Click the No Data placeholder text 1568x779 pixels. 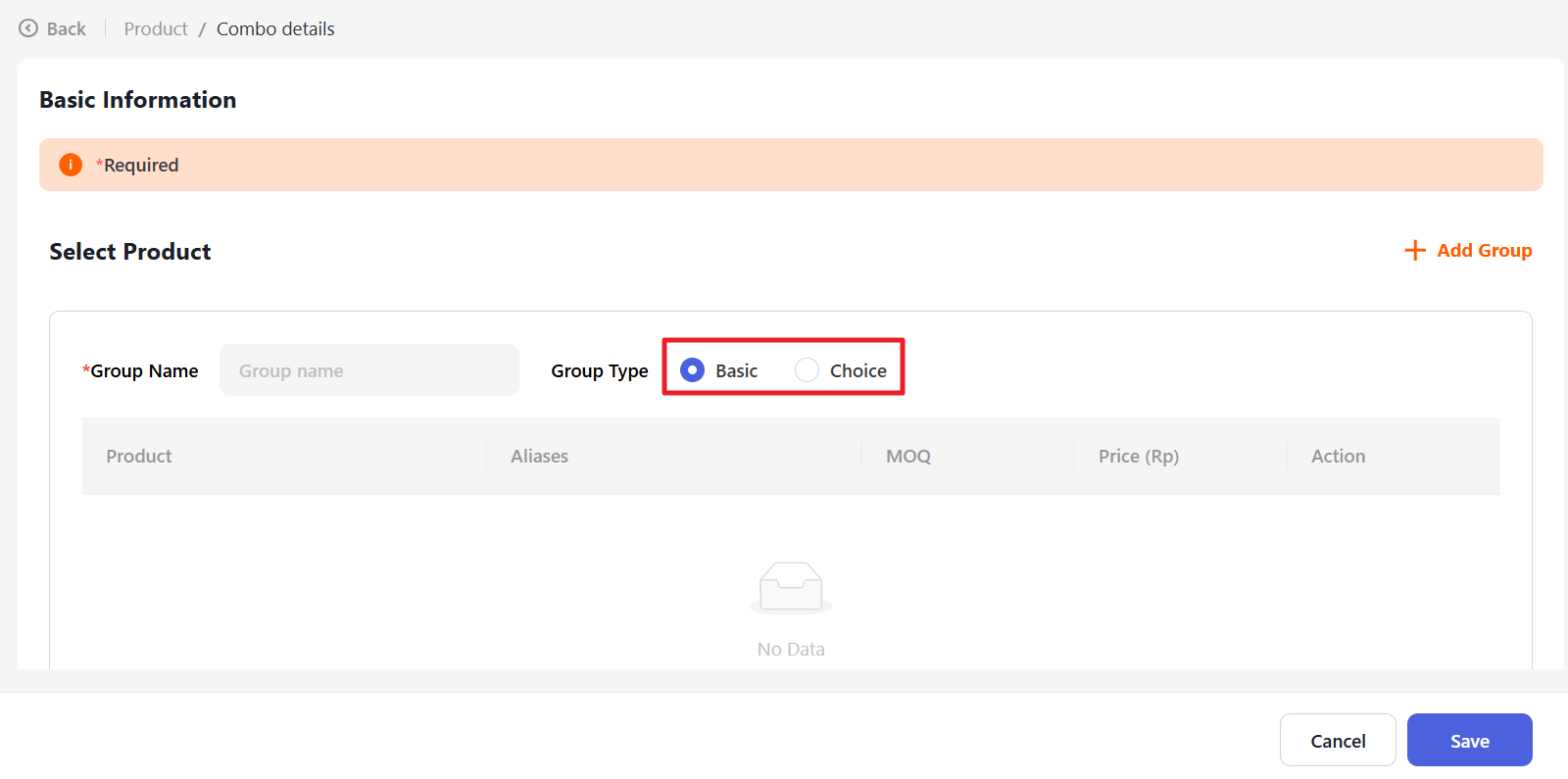pyautogui.click(x=791, y=650)
